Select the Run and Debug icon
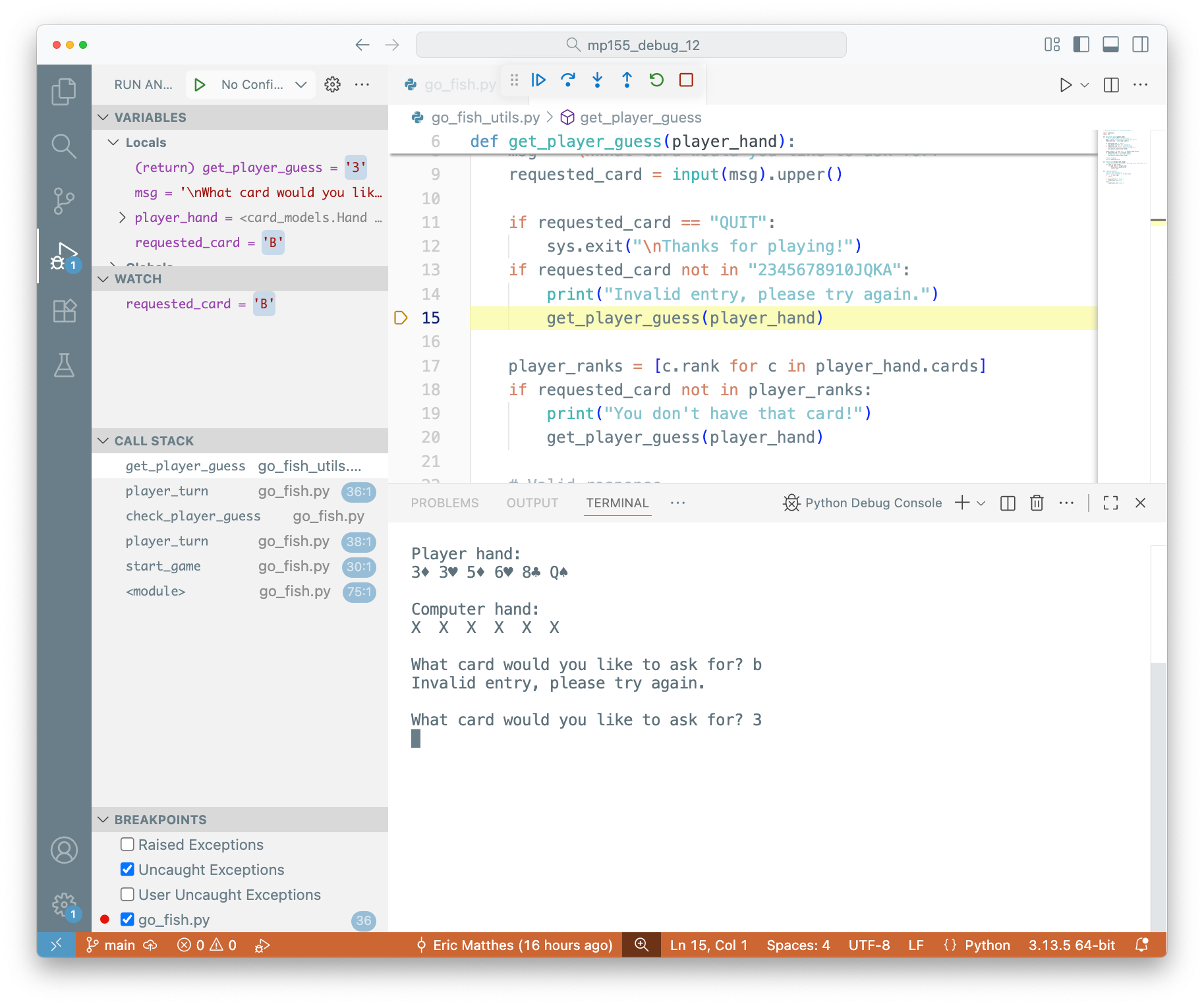The width and height of the screenshot is (1204, 1006). (64, 255)
